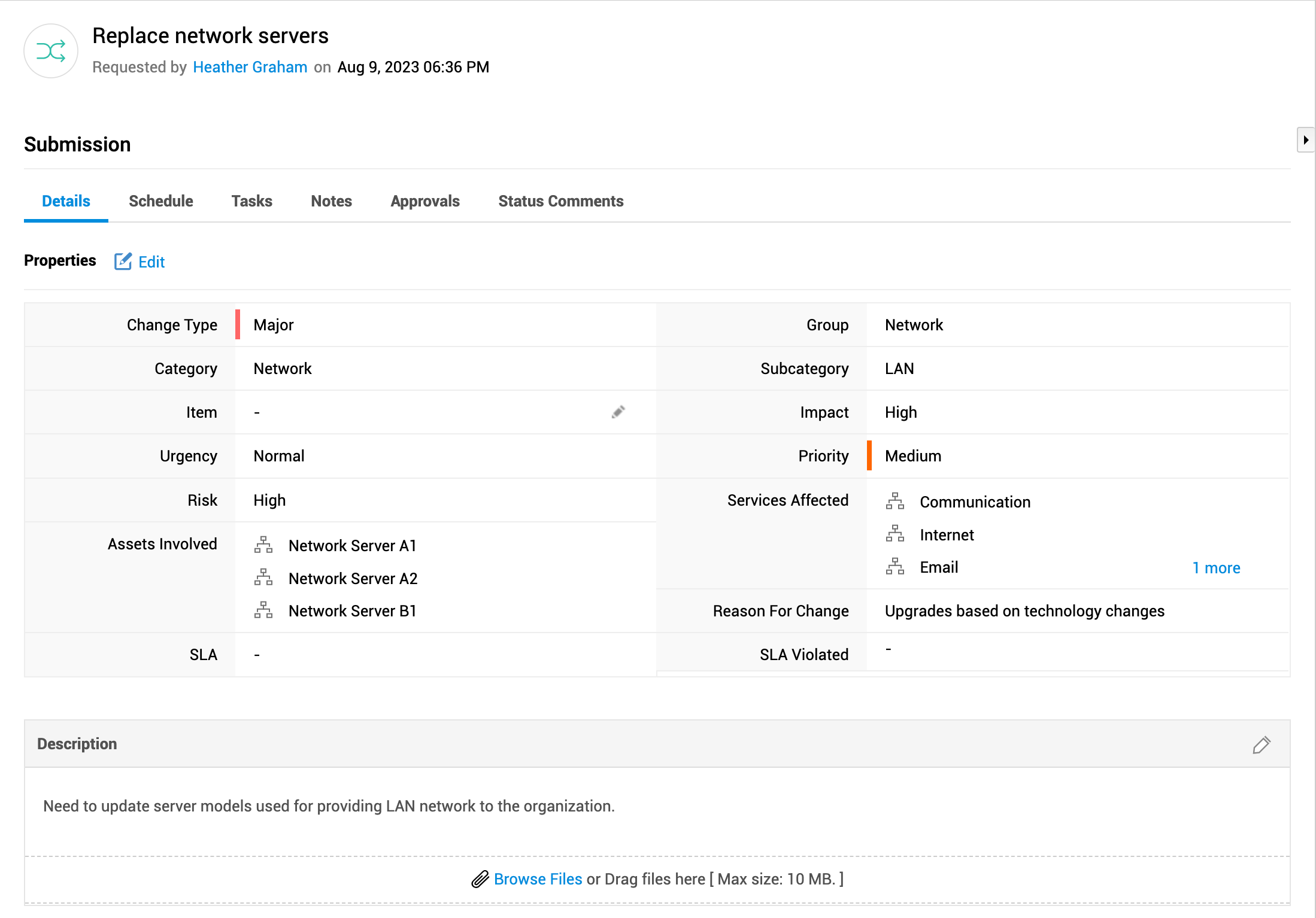The height and width of the screenshot is (918, 1316).
Task: Click the Communication service icon
Action: pos(895,501)
